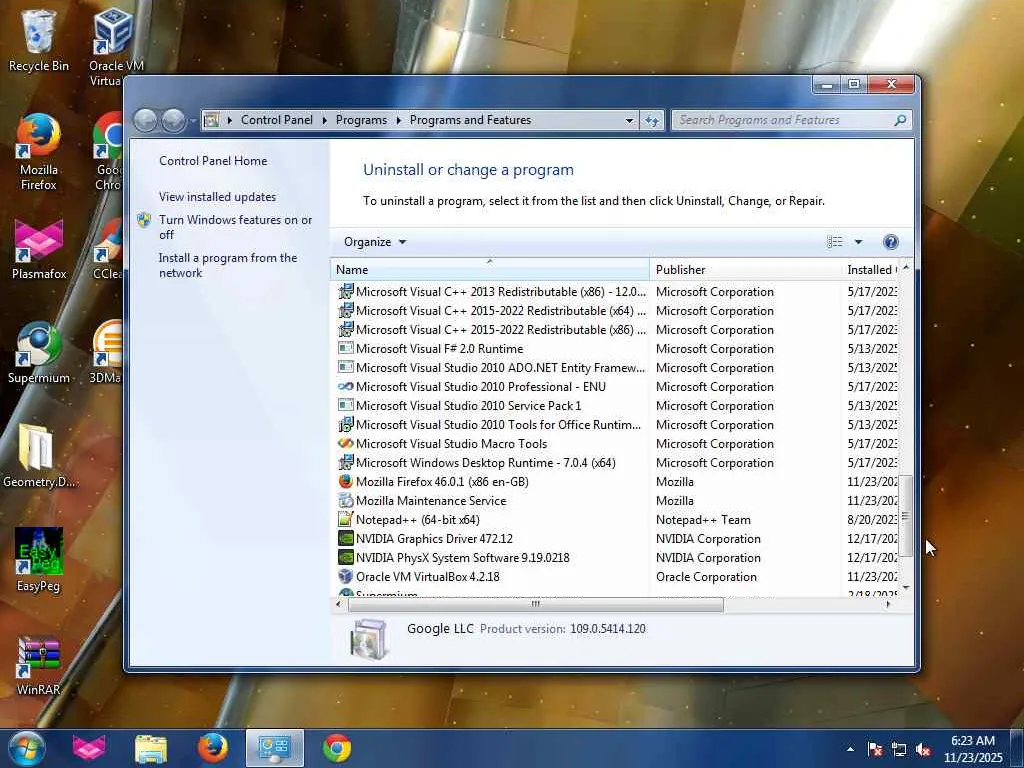1024x768 pixels.
Task: Open View installed updates link
Action: [217, 197]
